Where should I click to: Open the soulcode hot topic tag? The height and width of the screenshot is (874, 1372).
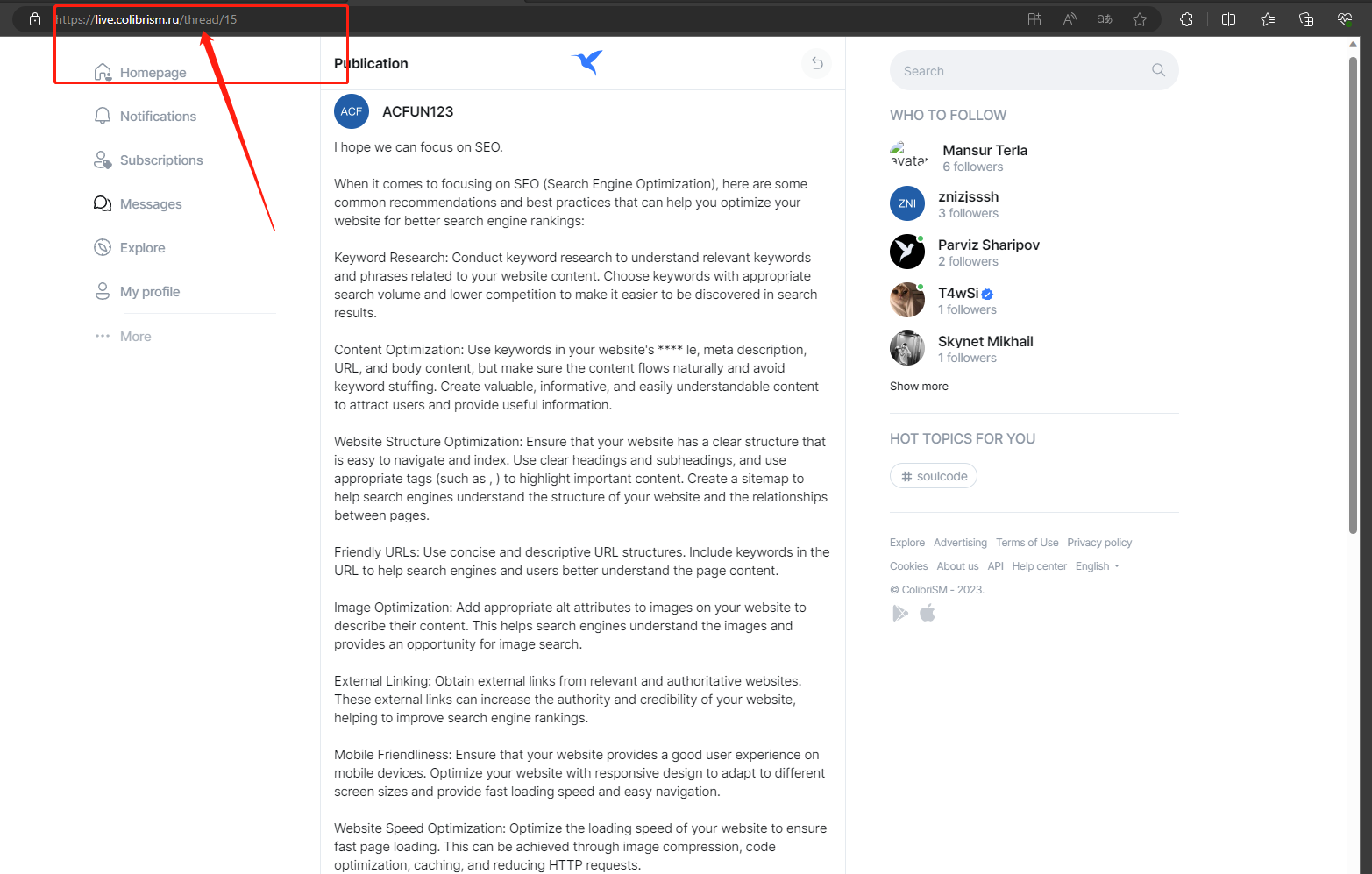click(x=934, y=476)
